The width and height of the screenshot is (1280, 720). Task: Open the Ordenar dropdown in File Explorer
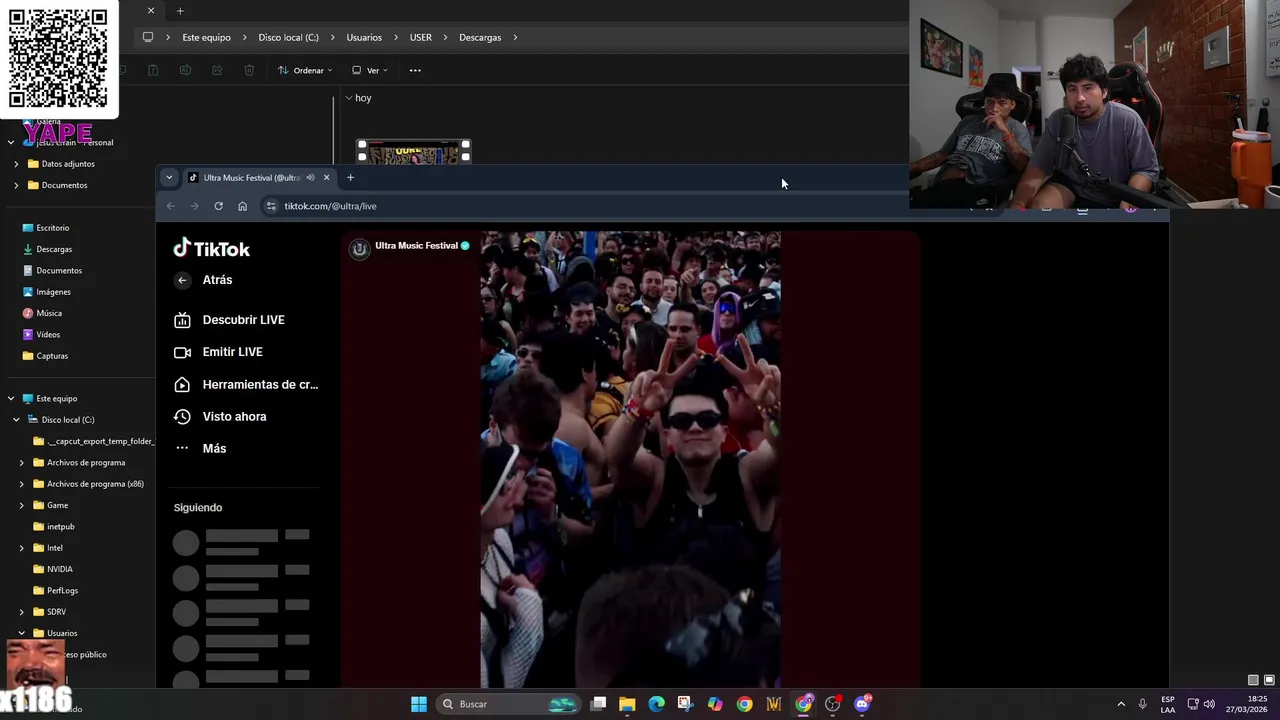[305, 70]
